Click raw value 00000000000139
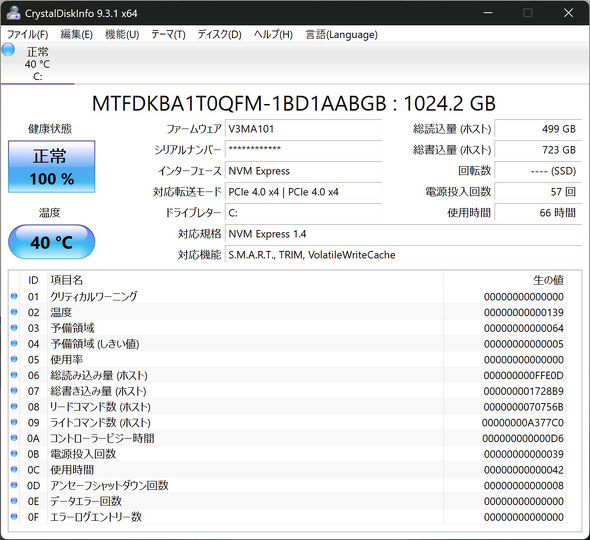590x540 pixels. click(523, 312)
